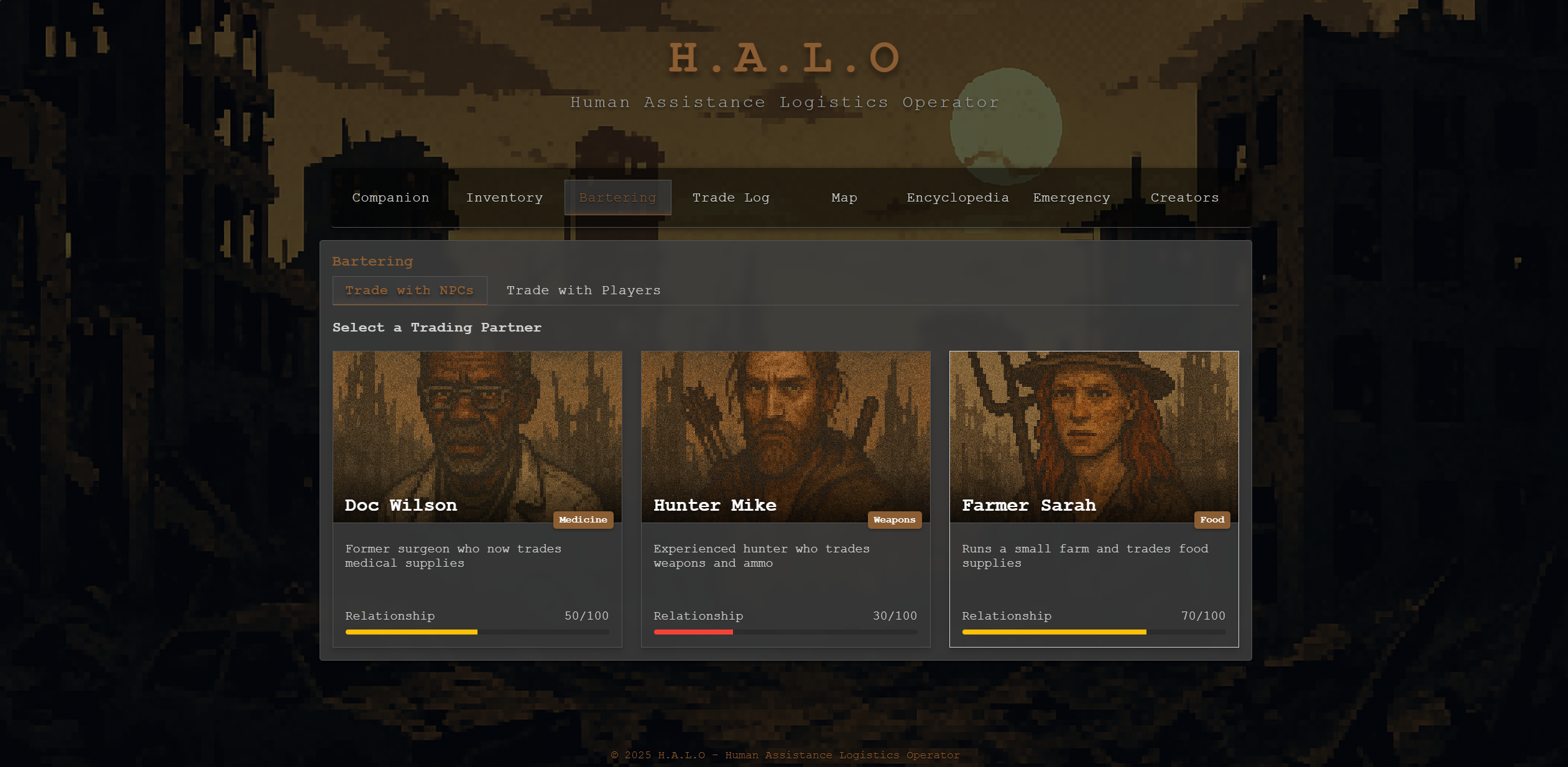The image size is (1568, 767).
Task: Click the Medicine category badge
Action: pos(583,520)
